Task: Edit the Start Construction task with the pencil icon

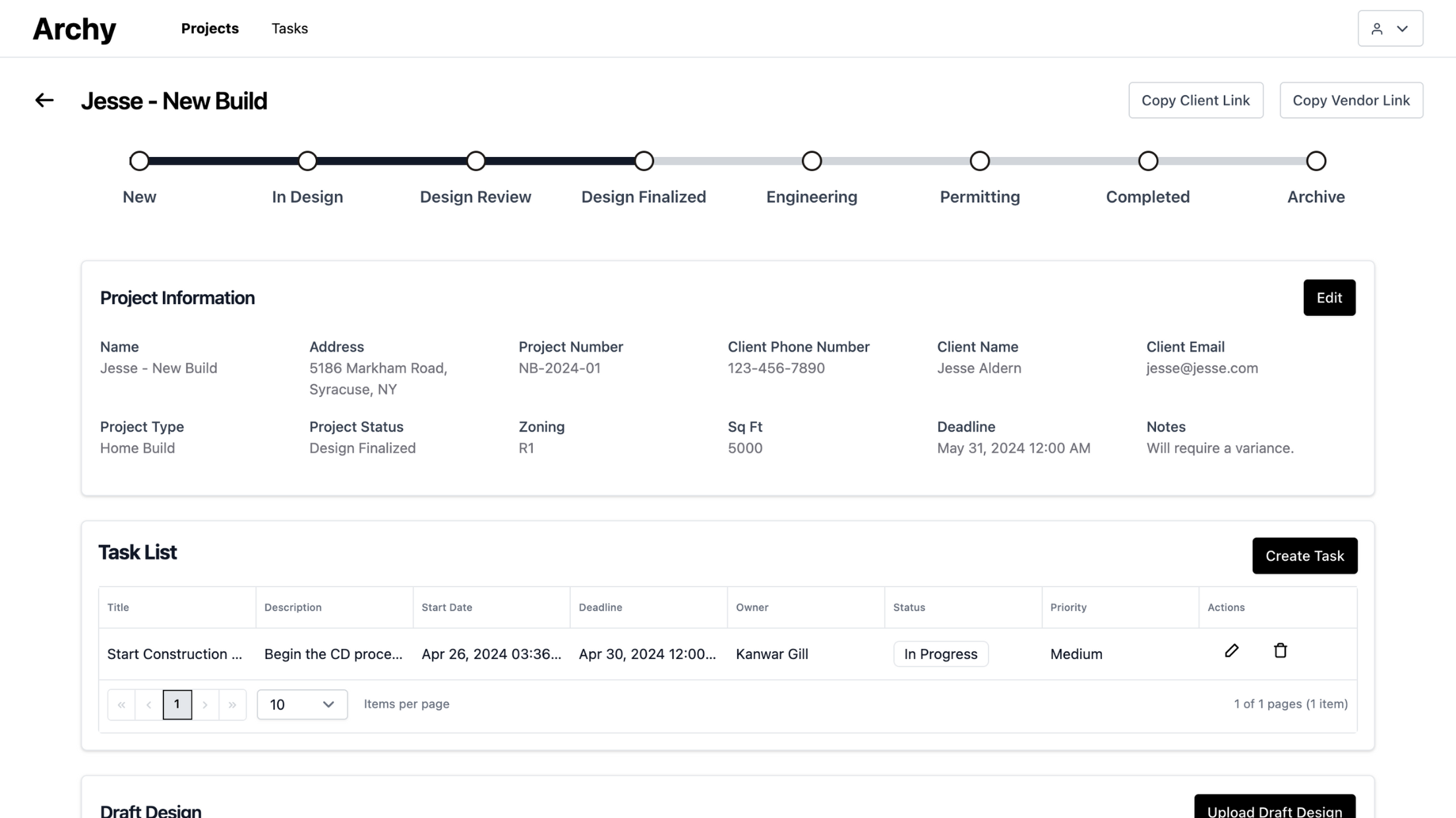Action: 1231,650
